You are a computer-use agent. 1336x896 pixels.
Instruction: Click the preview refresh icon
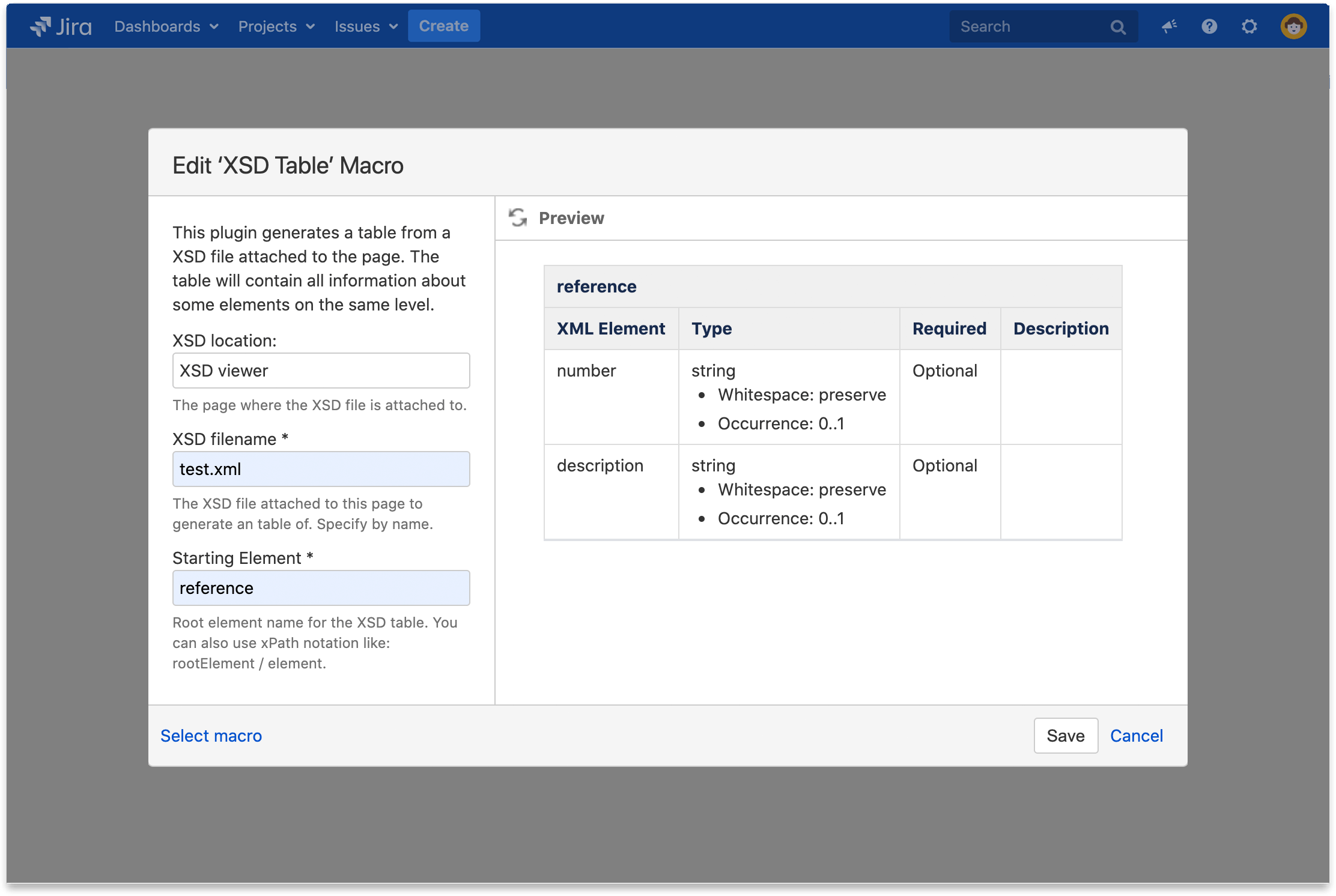[517, 217]
